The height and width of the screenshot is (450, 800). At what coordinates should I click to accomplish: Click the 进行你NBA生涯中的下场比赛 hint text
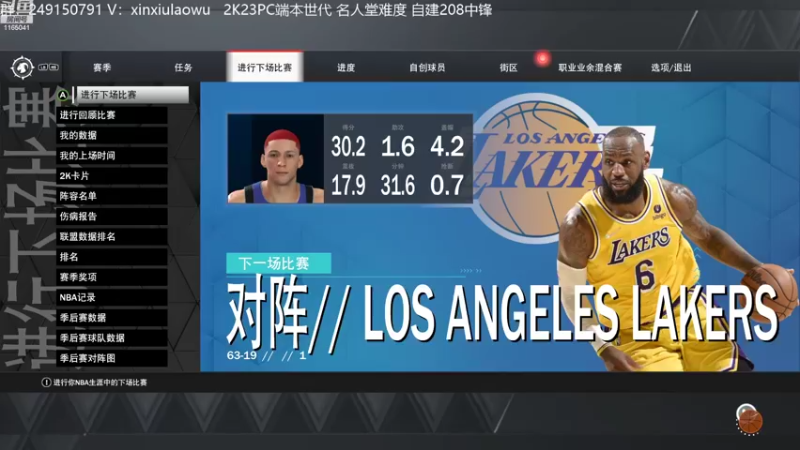(x=100, y=382)
